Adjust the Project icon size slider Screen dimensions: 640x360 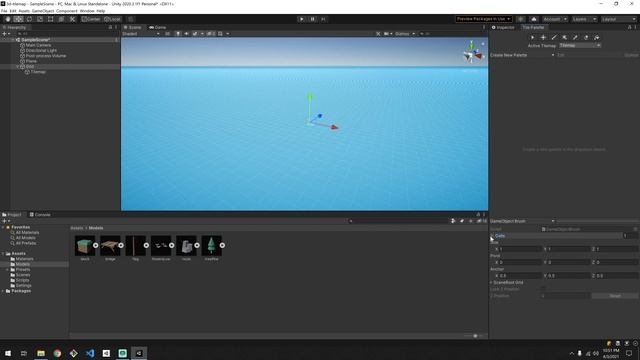(475, 336)
